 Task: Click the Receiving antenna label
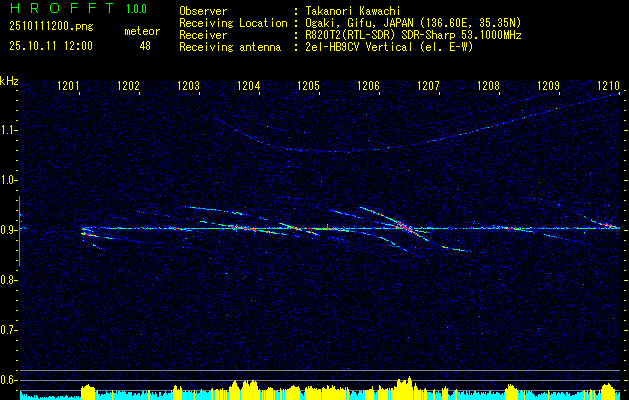(x=230, y=47)
